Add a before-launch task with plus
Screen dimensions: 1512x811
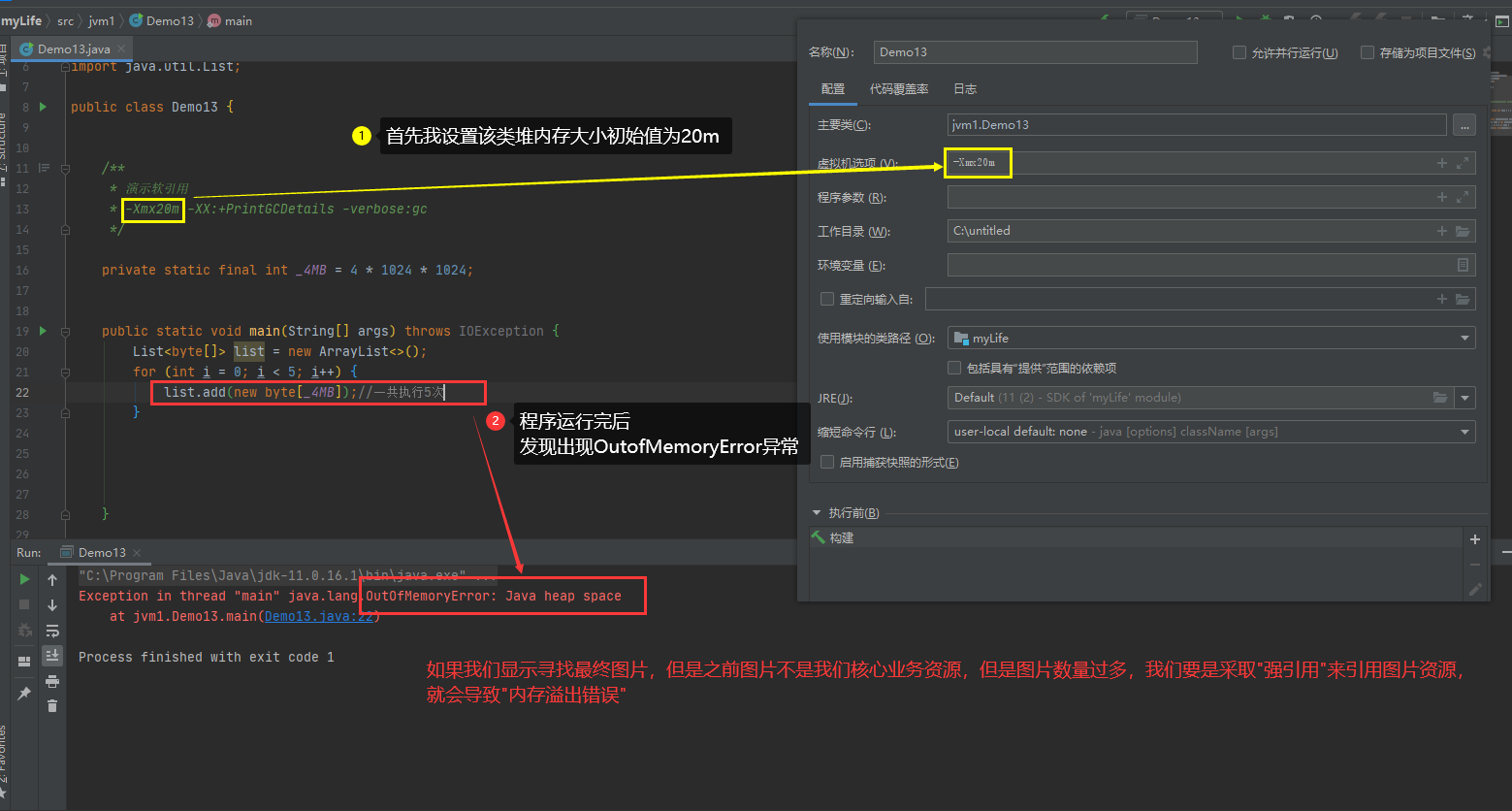pos(1475,539)
